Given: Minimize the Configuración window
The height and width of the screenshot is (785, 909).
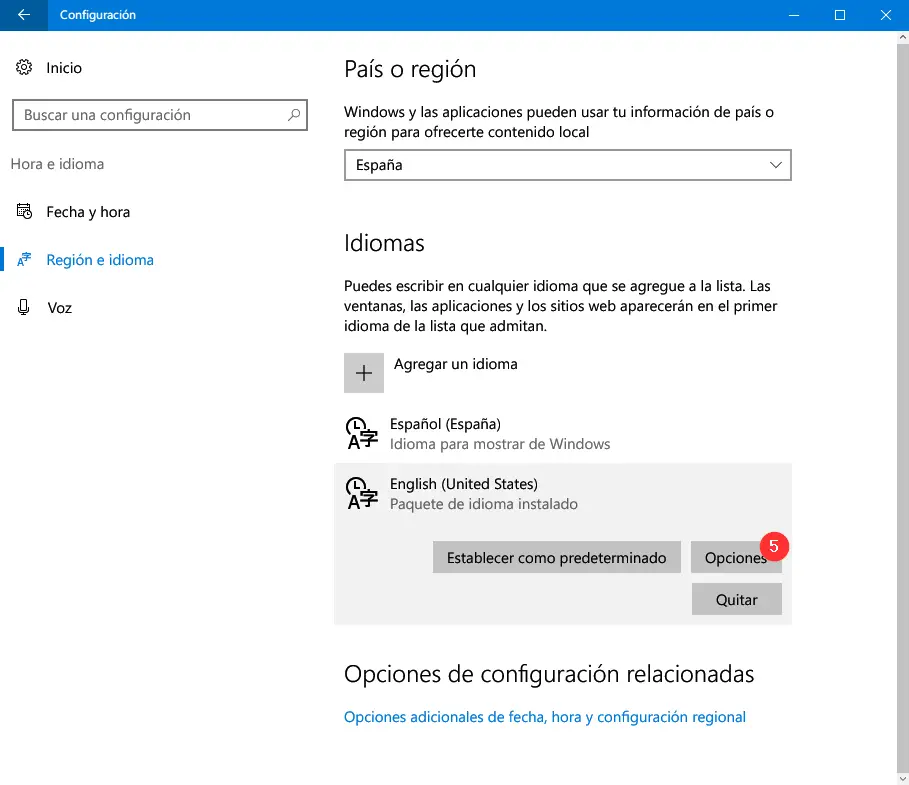Looking at the screenshot, I should (794, 15).
